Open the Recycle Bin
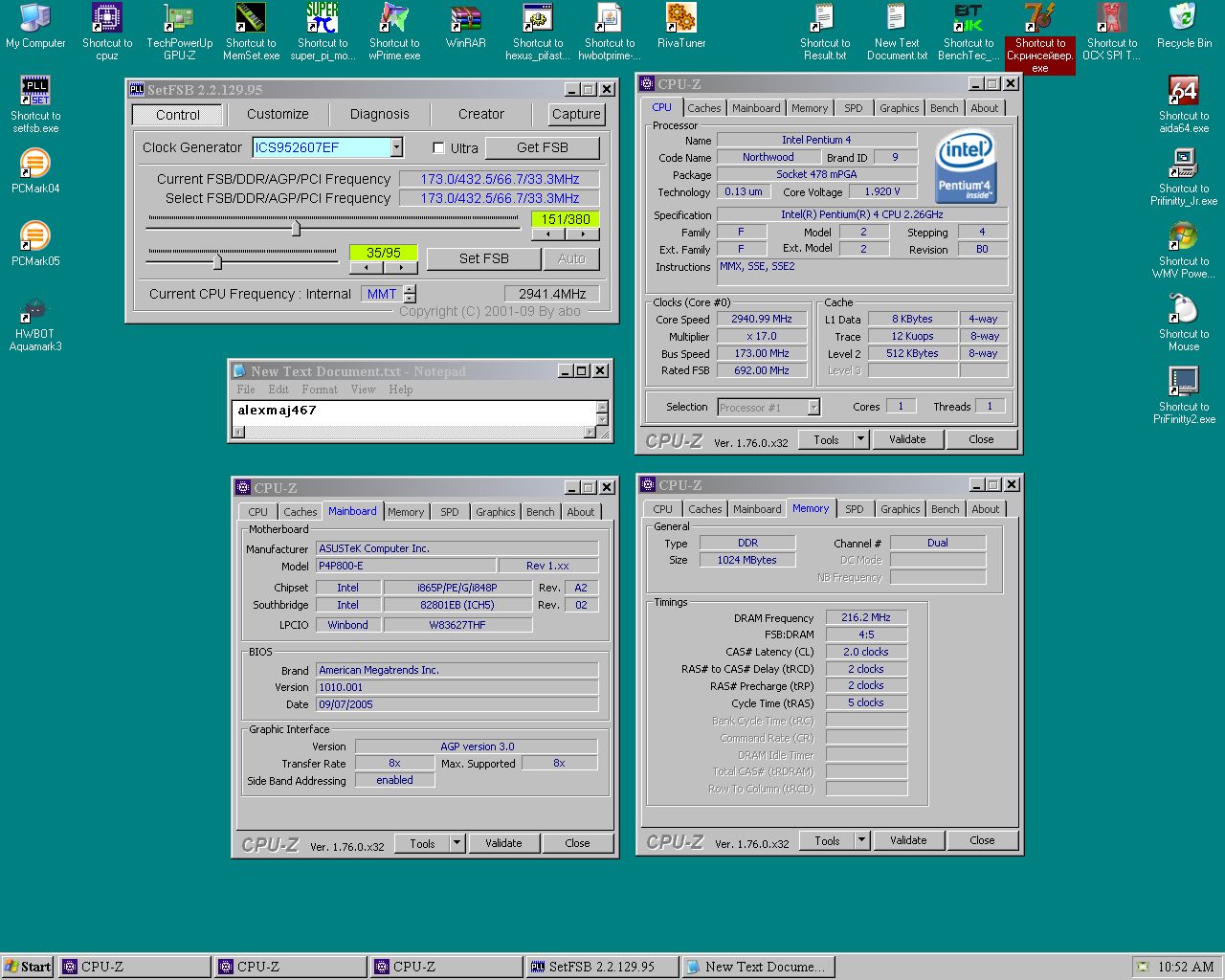 [x=1184, y=26]
